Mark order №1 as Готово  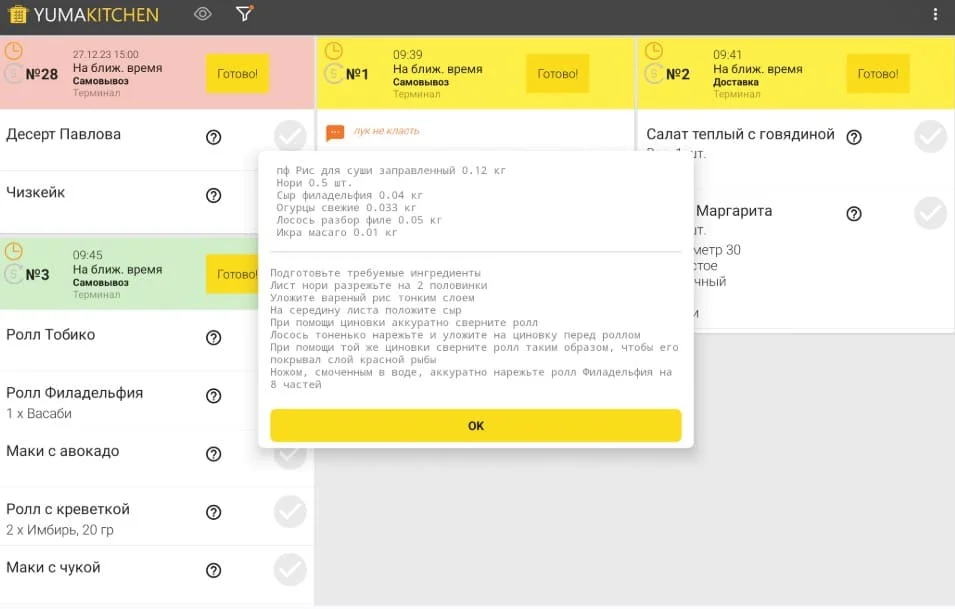click(x=557, y=74)
